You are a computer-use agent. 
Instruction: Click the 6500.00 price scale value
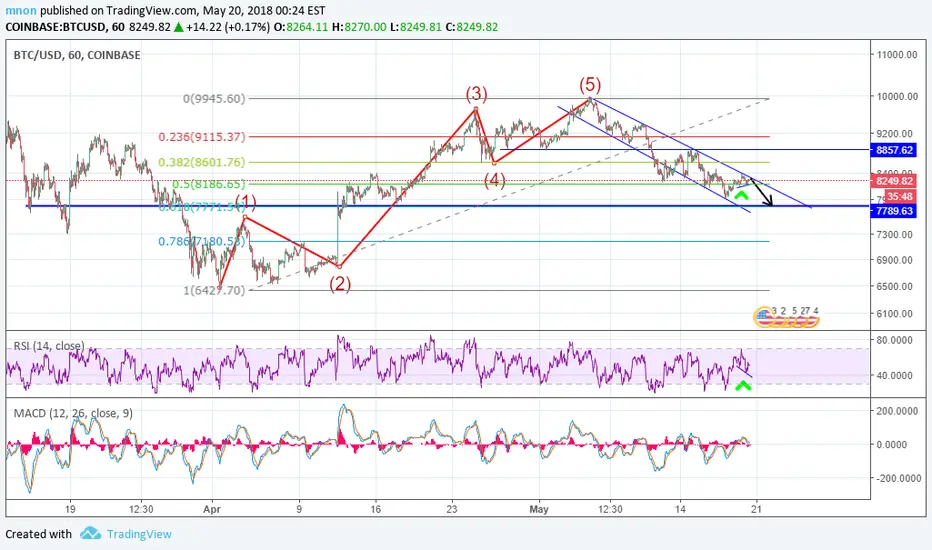895,286
